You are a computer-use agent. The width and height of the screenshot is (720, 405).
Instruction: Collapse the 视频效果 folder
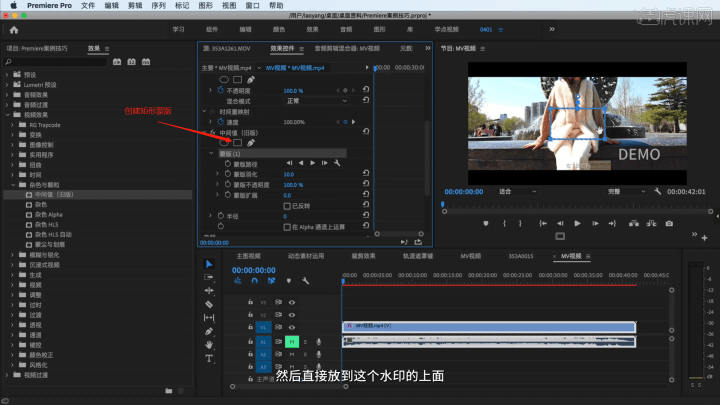click(7, 115)
